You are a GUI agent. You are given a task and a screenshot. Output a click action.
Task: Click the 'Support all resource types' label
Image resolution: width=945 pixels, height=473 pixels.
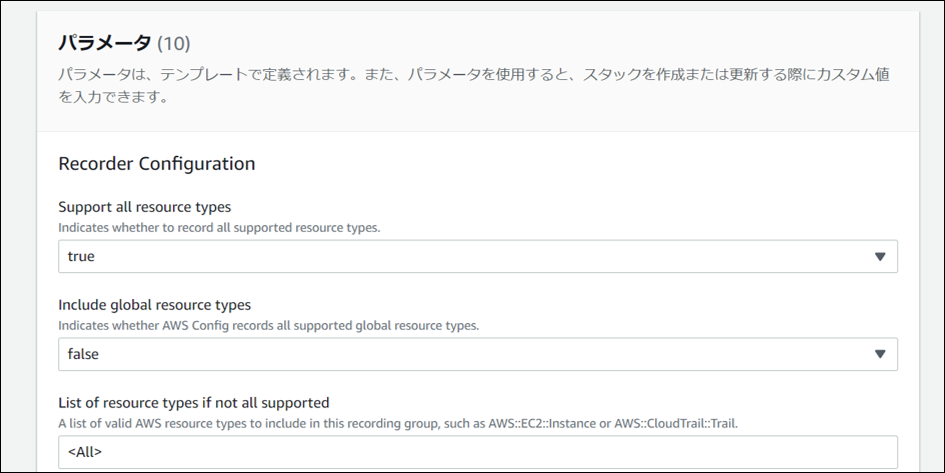tap(145, 207)
